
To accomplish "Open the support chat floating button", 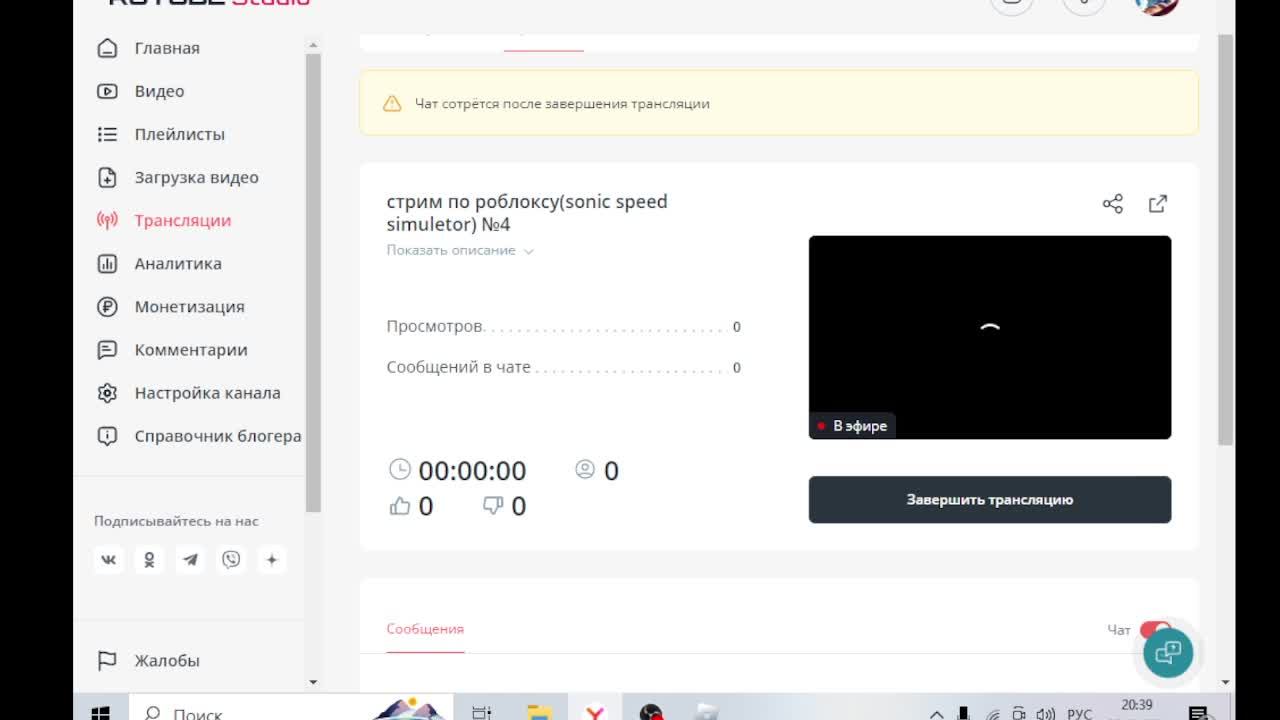I will 1168,653.
